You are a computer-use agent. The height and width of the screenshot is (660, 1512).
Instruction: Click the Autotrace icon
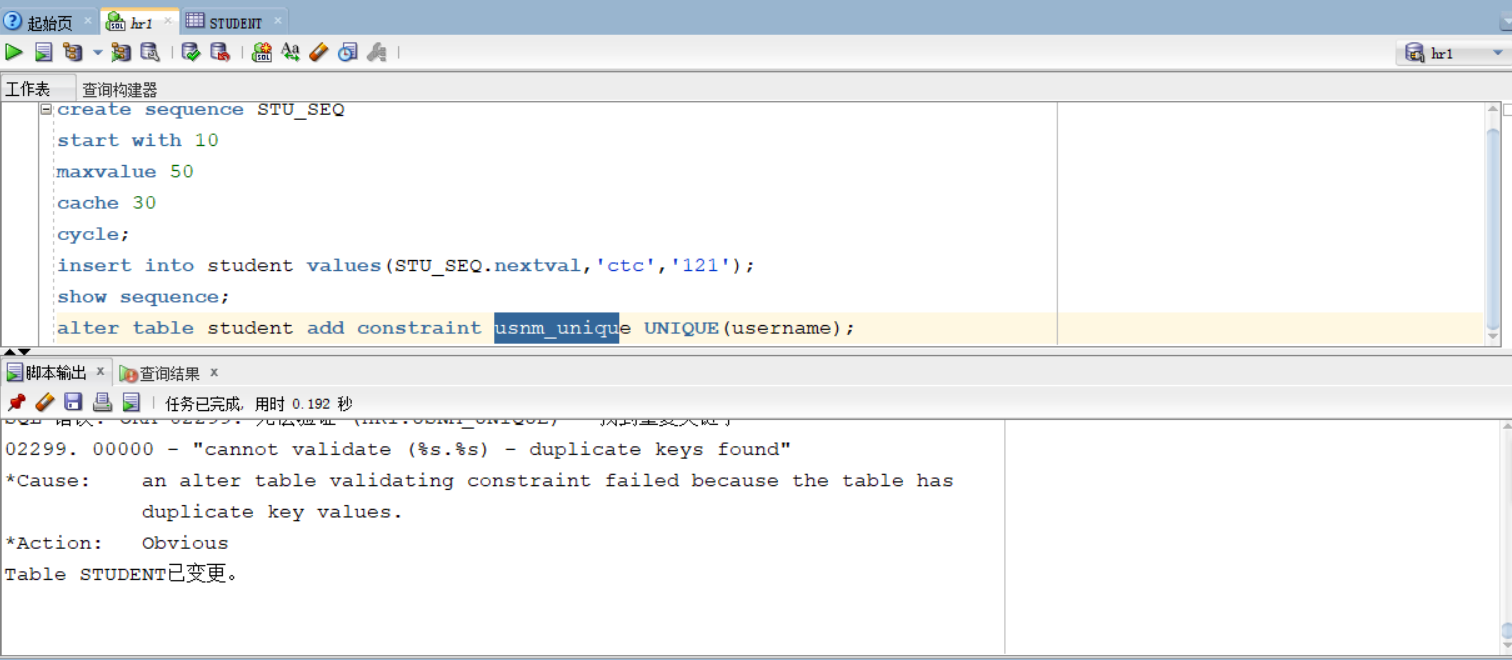[121, 52]
